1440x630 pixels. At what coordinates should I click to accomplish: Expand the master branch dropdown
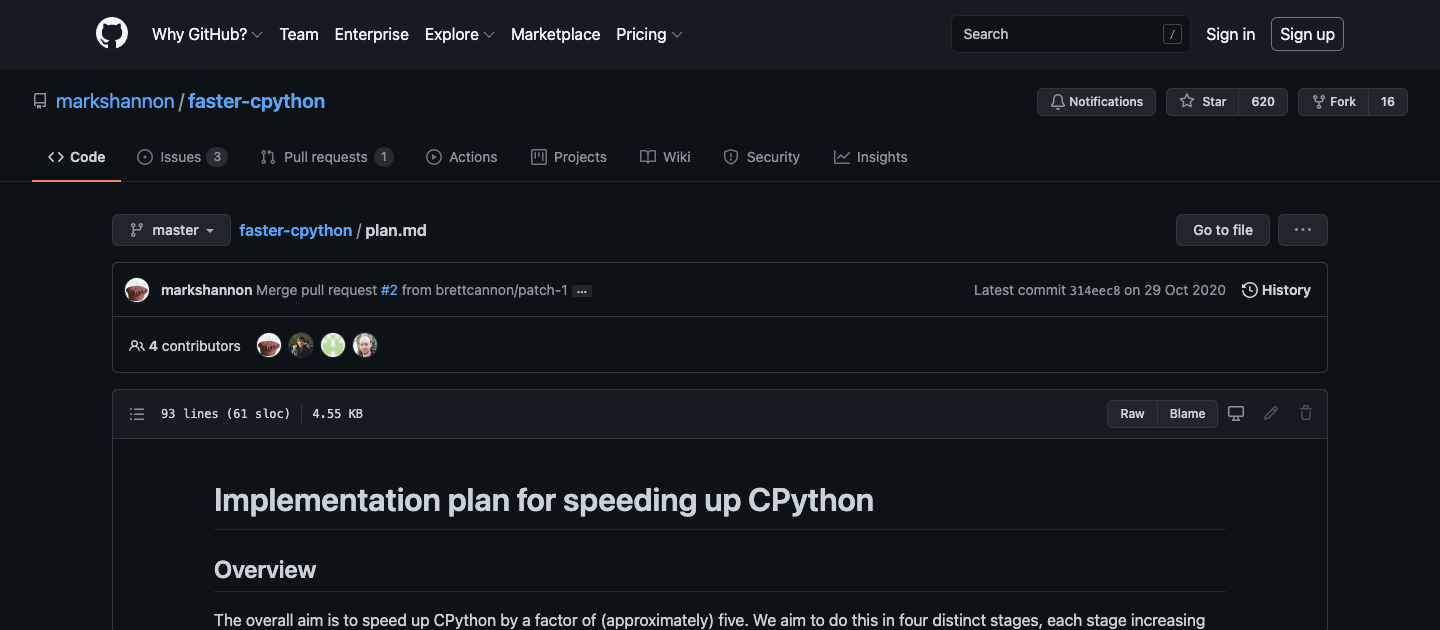click(x=171, y=230)
